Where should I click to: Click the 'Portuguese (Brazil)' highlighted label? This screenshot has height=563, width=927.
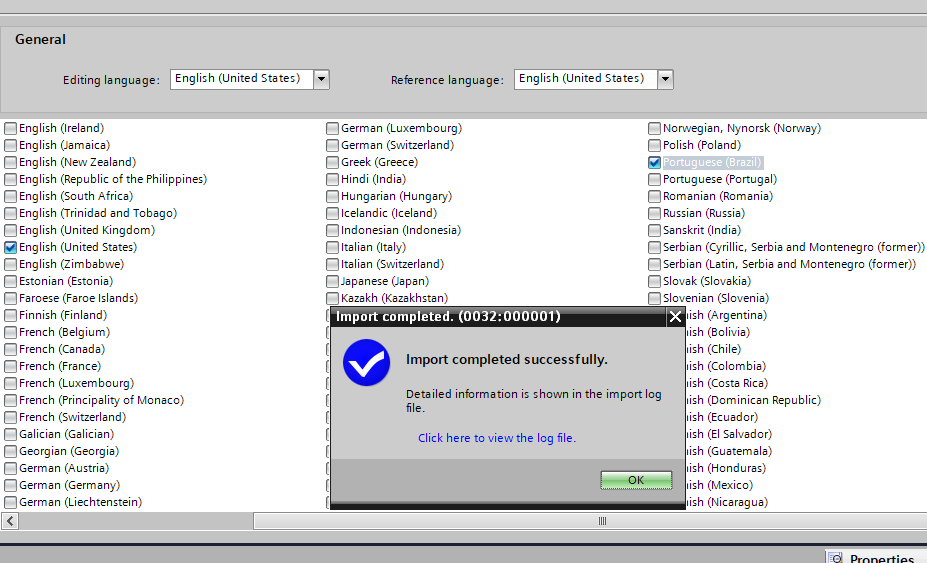pyautogui.click(x=712, y=162)
